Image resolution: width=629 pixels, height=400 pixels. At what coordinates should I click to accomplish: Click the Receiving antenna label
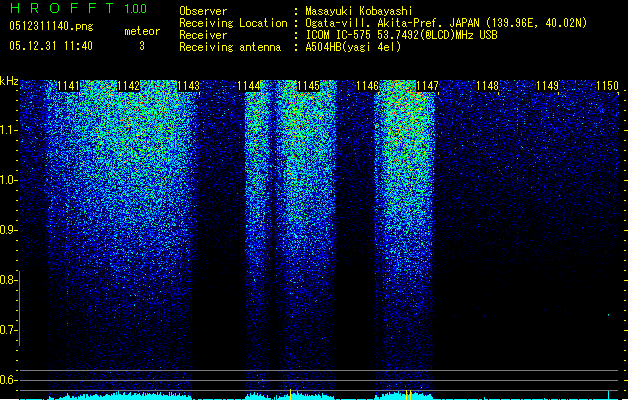click(x=230, y=47)
